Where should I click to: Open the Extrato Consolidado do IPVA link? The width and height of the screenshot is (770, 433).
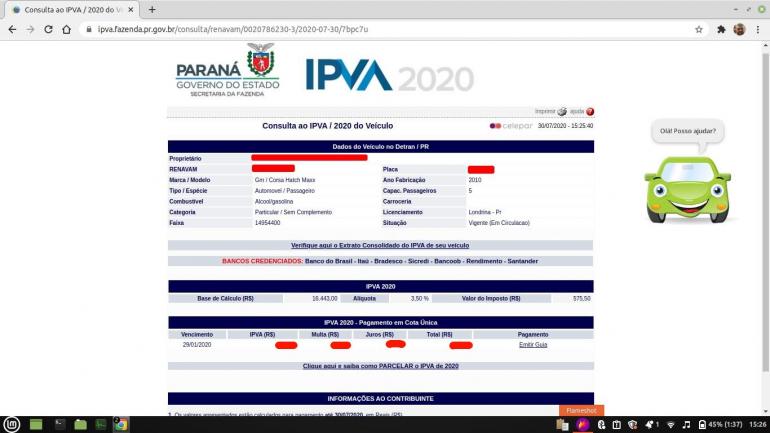click(380, 245)
